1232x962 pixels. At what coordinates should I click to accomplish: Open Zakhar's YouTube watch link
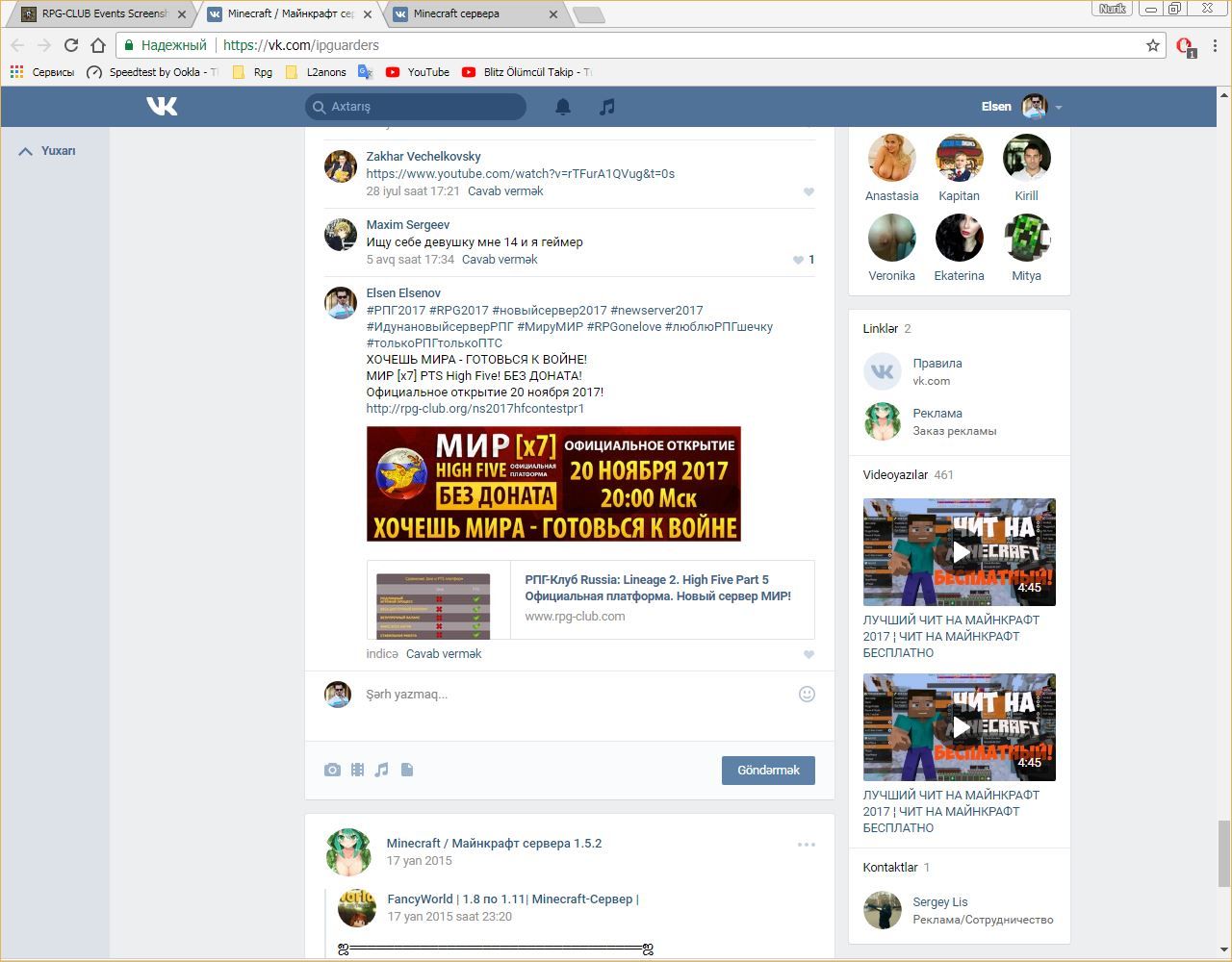[x=521, y=174]
